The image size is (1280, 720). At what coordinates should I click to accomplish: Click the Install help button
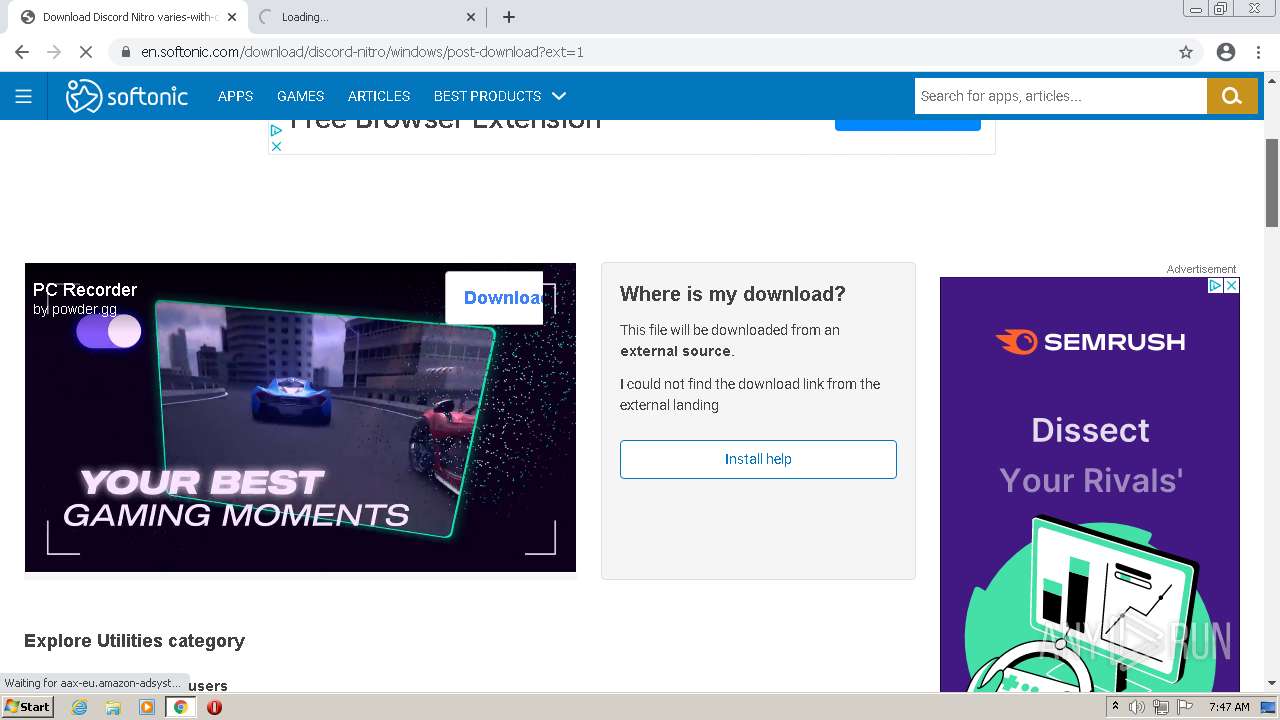click(758, 459)
